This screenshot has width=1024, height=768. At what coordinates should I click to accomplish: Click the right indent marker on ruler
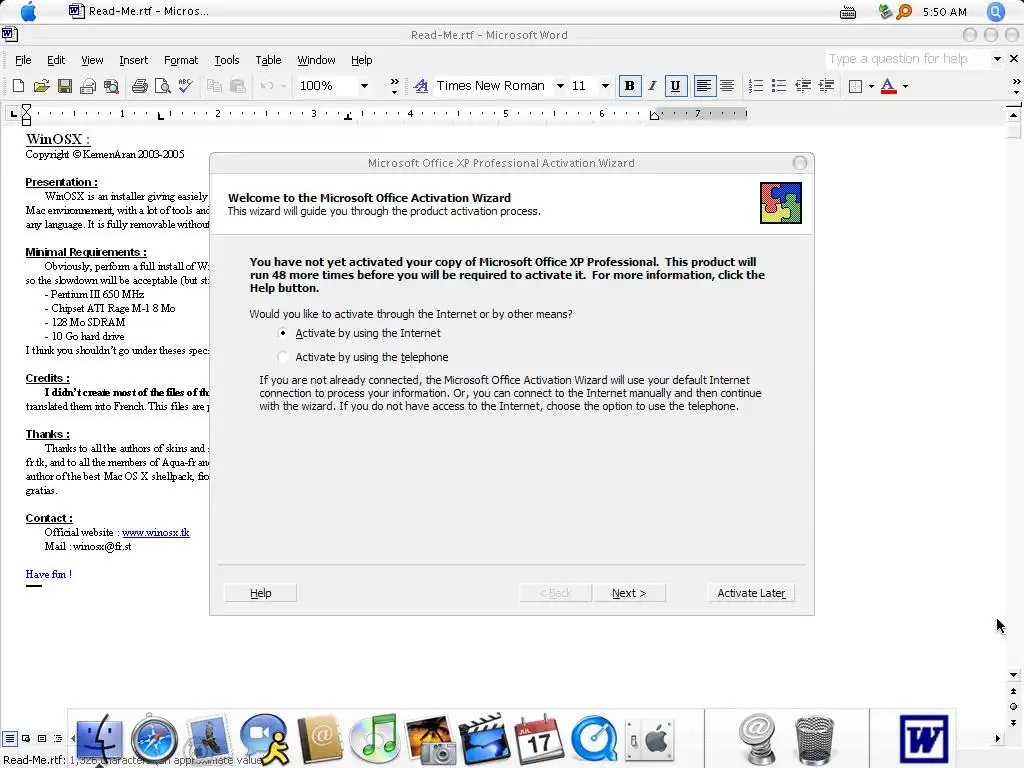[x=654, y=116]
